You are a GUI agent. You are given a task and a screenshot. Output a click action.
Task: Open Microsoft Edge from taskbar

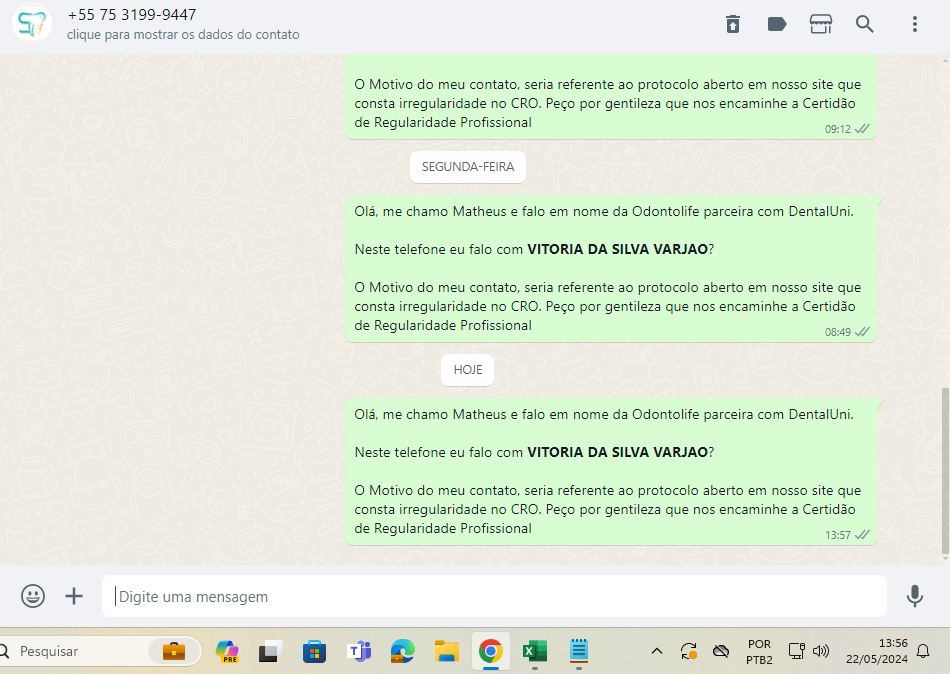[x=402, y=652]
